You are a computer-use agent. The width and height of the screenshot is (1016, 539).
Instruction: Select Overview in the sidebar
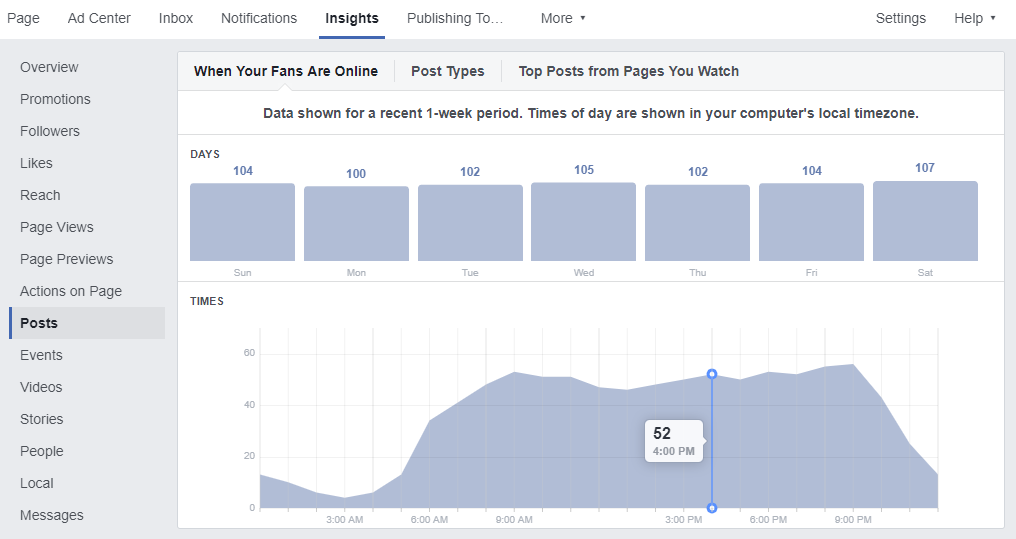49,67
